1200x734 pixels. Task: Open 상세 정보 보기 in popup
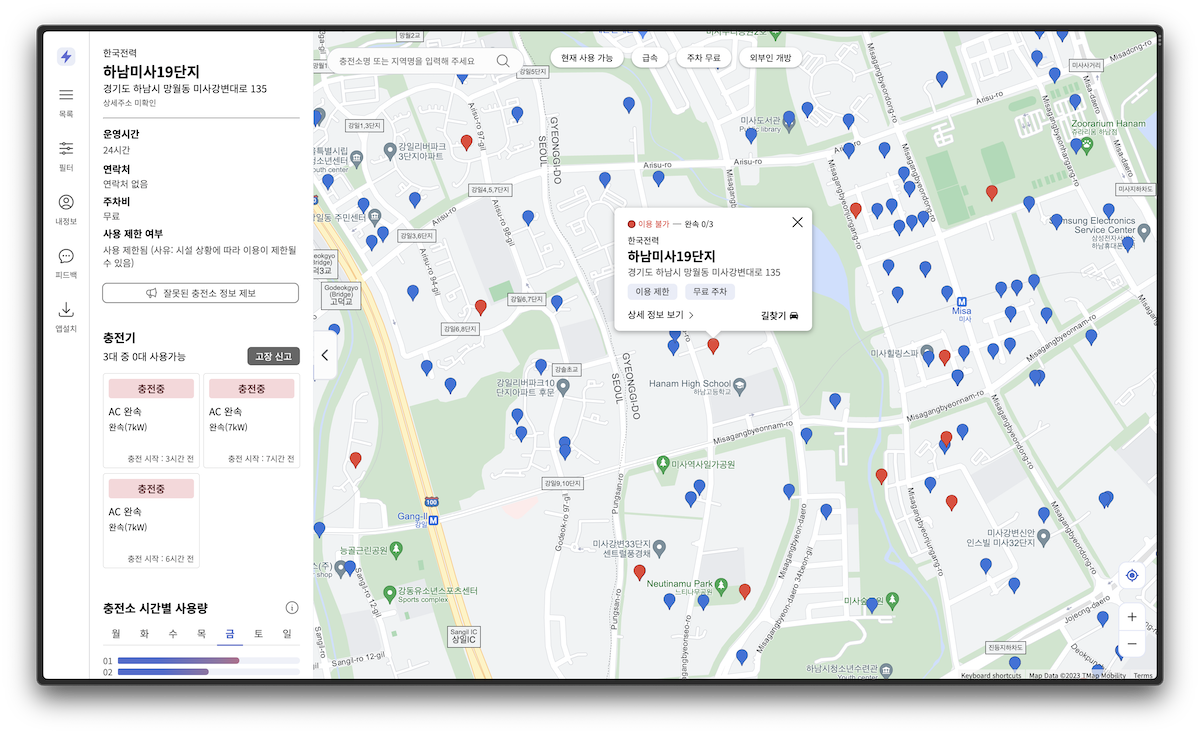click(x=661, y=315)
